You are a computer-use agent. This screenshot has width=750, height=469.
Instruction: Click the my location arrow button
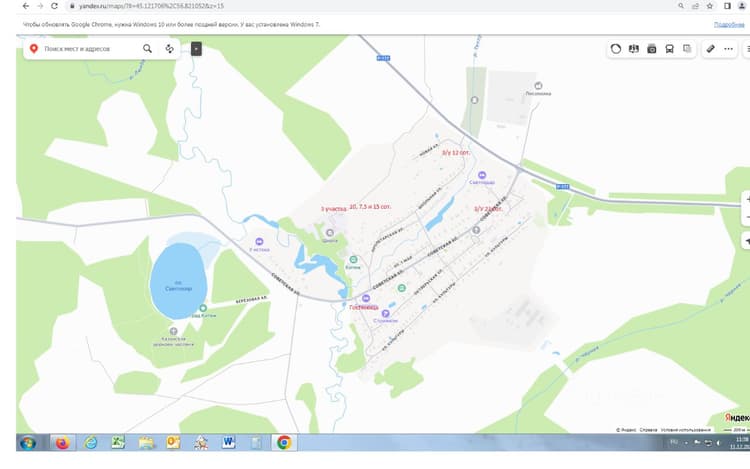click(x=746, y=240)
